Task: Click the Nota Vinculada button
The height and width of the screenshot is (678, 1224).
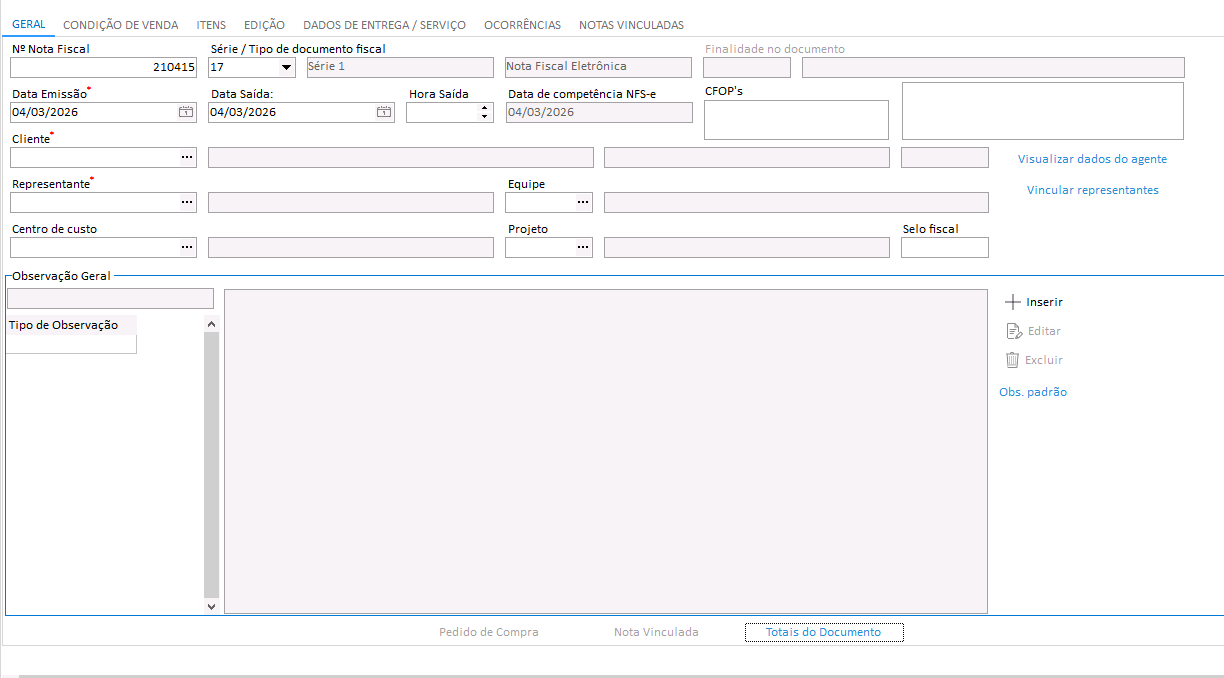Action: tap(656, 632)
